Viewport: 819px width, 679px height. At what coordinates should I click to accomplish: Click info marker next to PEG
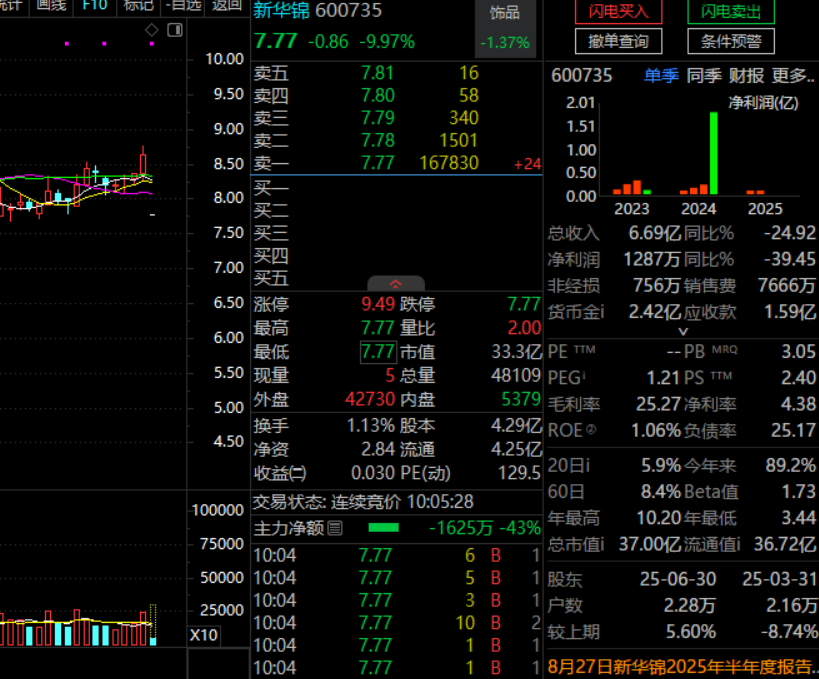point(584,374)
